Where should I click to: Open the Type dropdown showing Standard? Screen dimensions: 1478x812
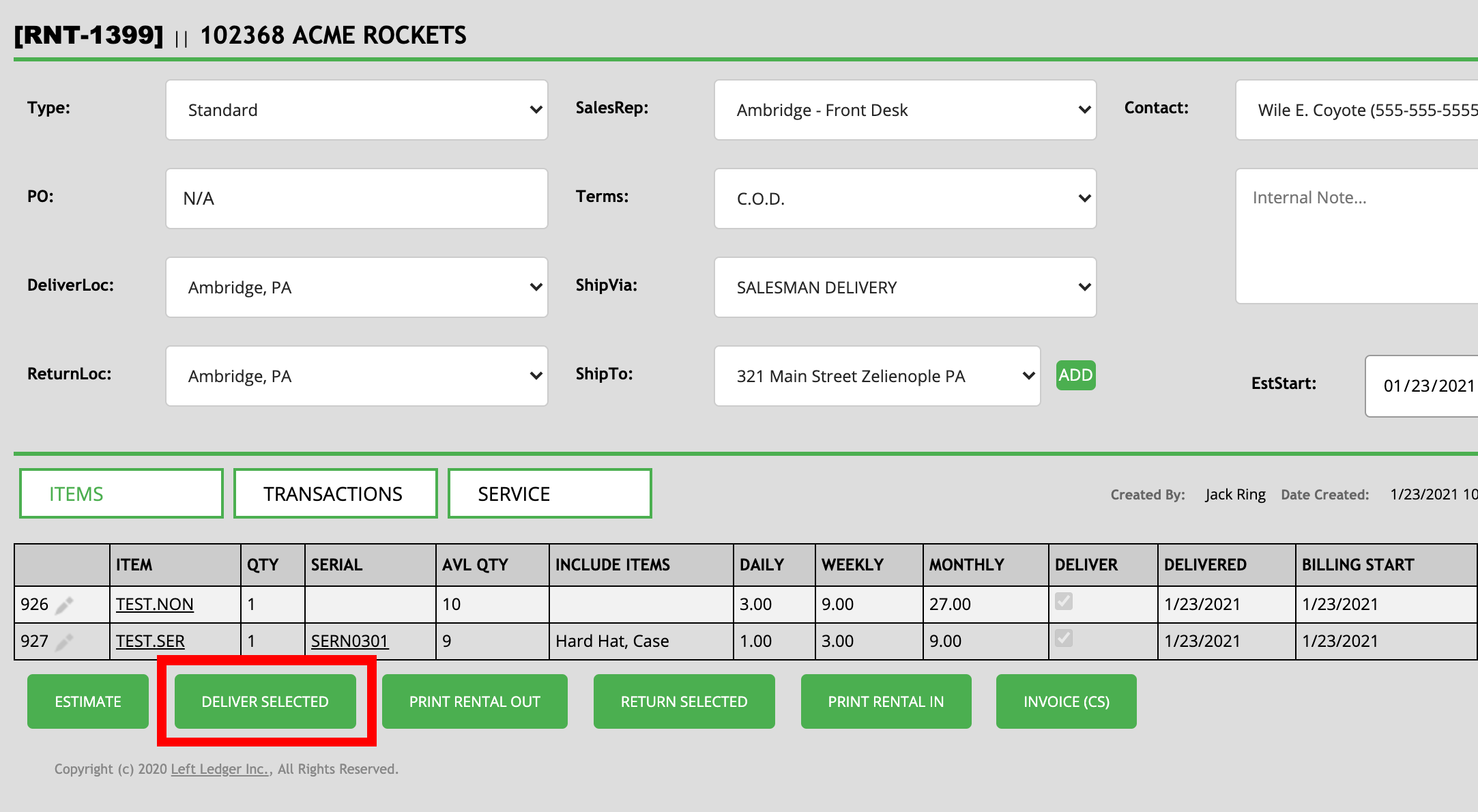click(x=356, y=110)
